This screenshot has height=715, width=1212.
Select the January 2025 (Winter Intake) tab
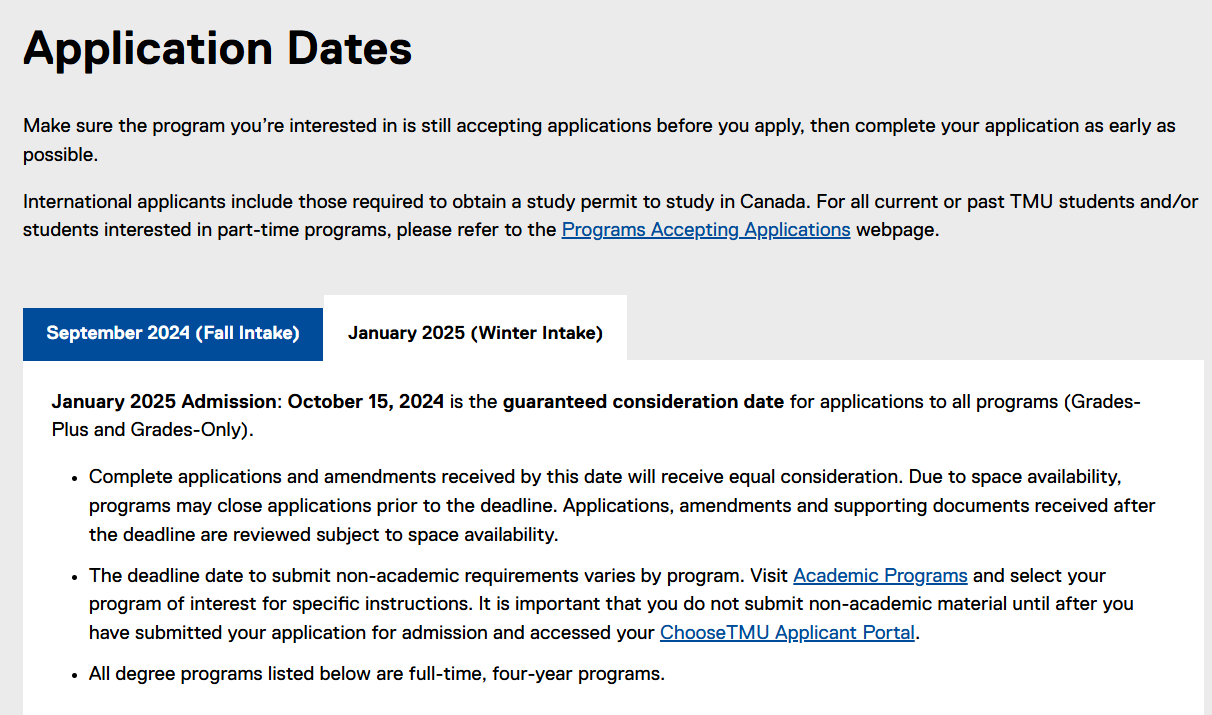pyautogui.click(x=475, y=333)
